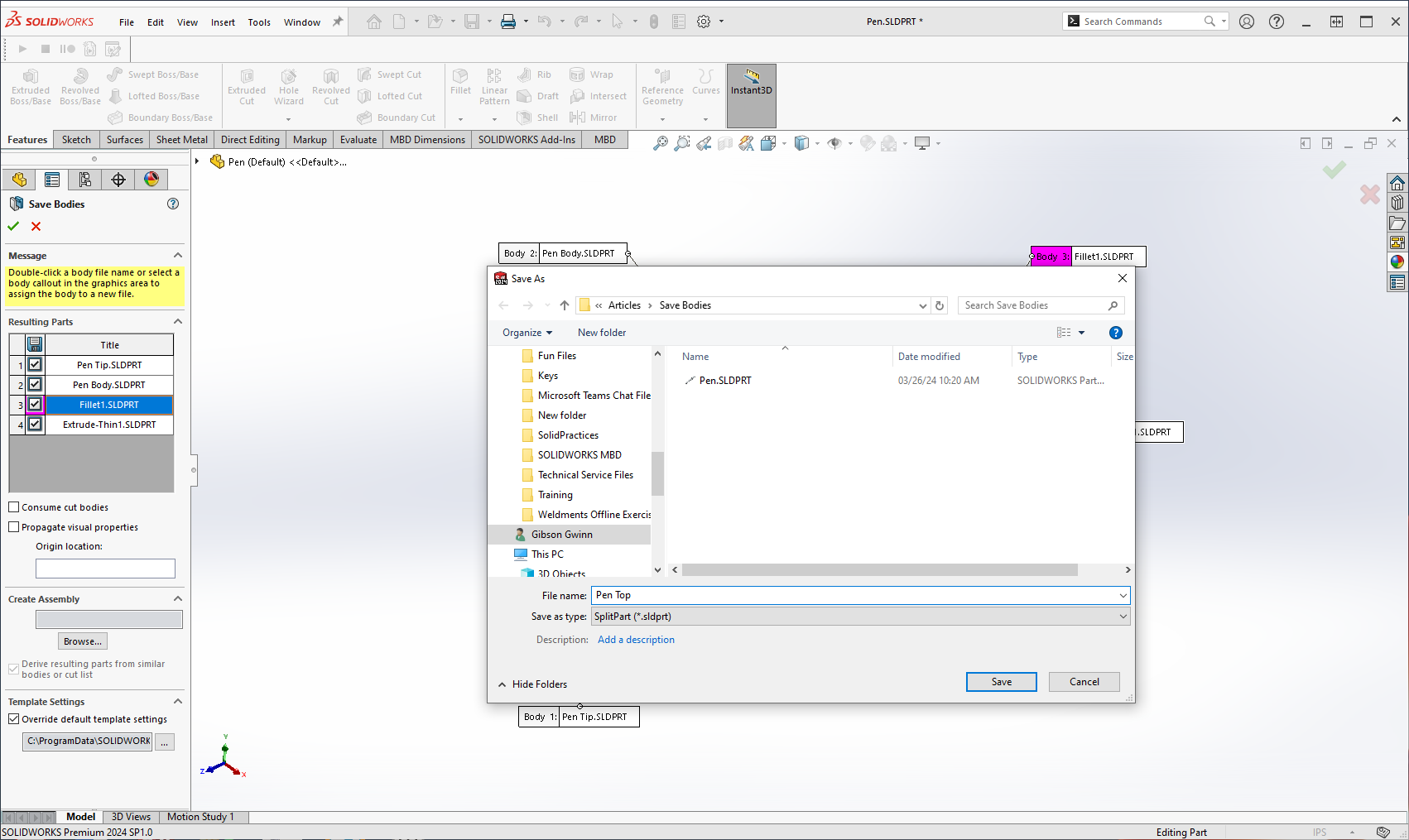
Task: Click the folder tree vertical scrollbar
Action: [658, 473]
